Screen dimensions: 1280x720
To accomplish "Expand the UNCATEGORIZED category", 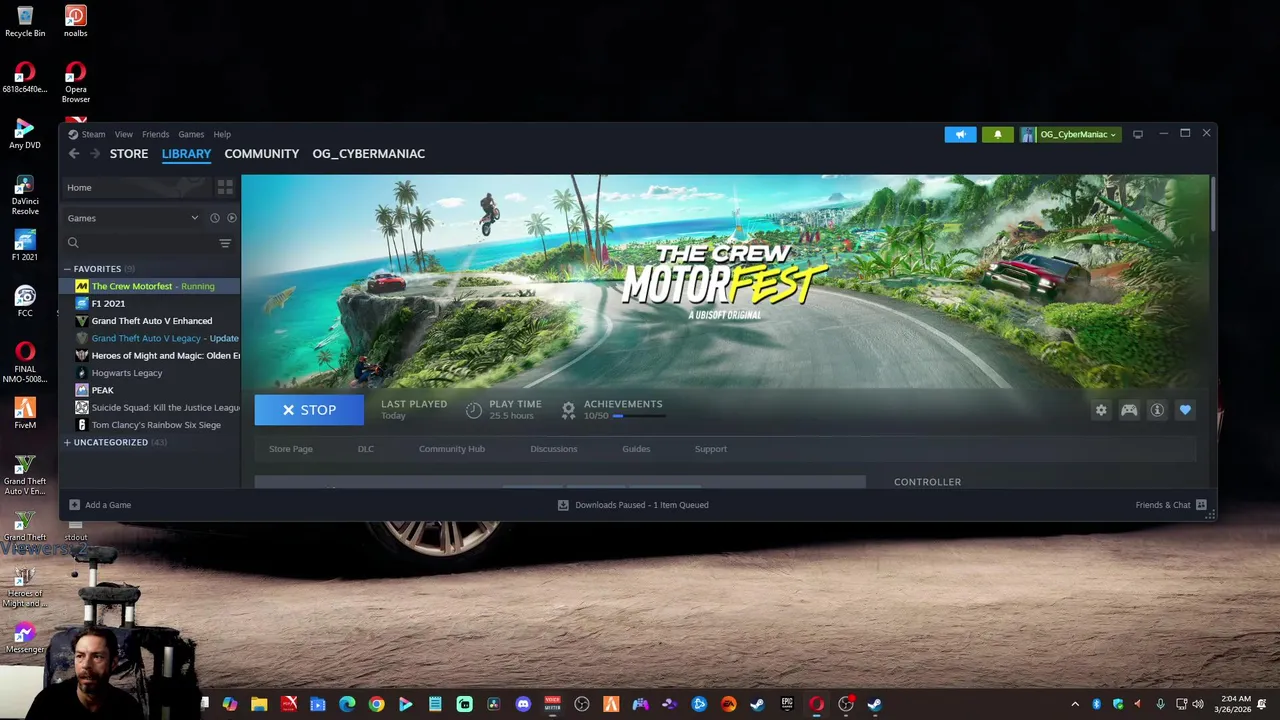I will point(68,442).
